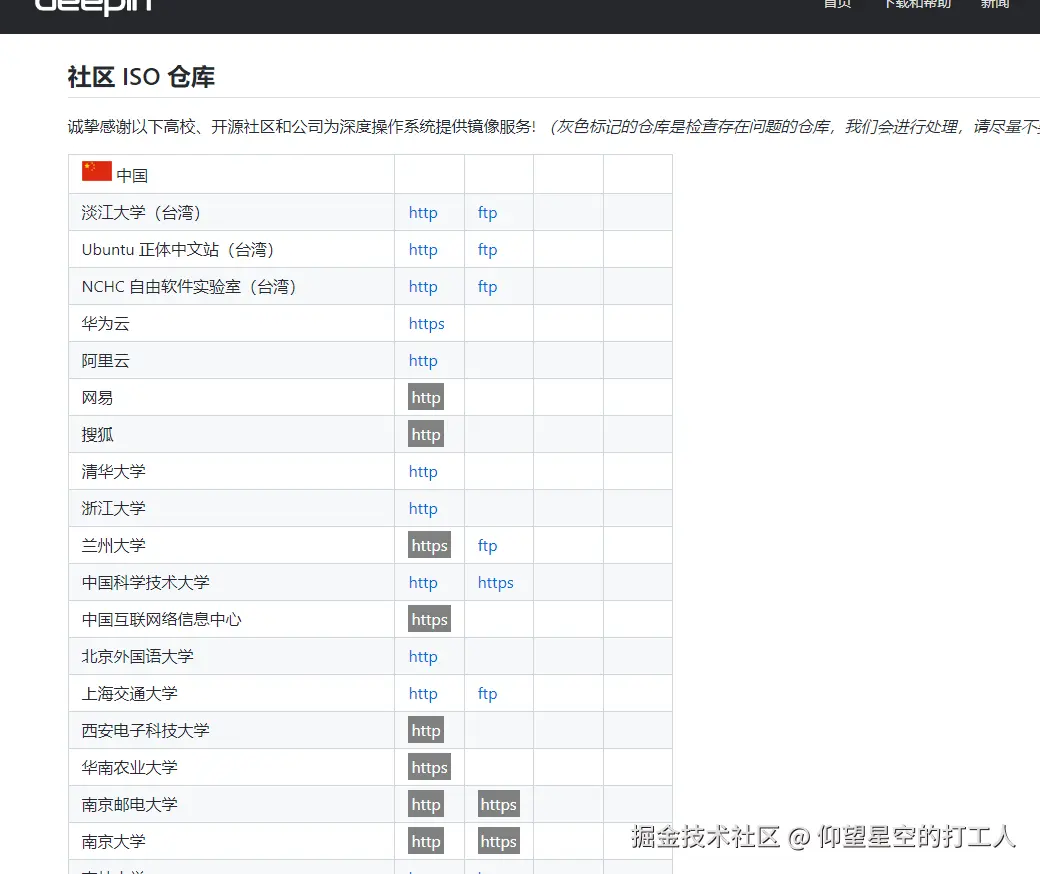Open http link for NCHC 自由软件实验室
This screenshot has width=1040, height=874.
tap(423, 287)
